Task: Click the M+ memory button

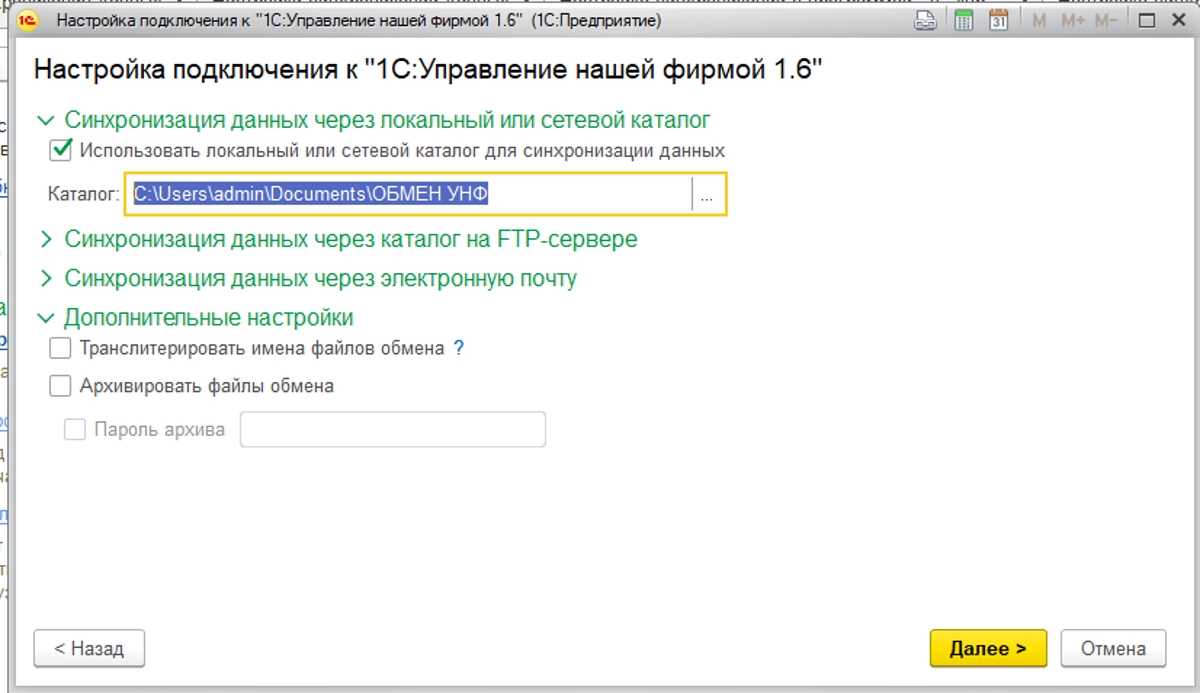Action: [1073, 21]
